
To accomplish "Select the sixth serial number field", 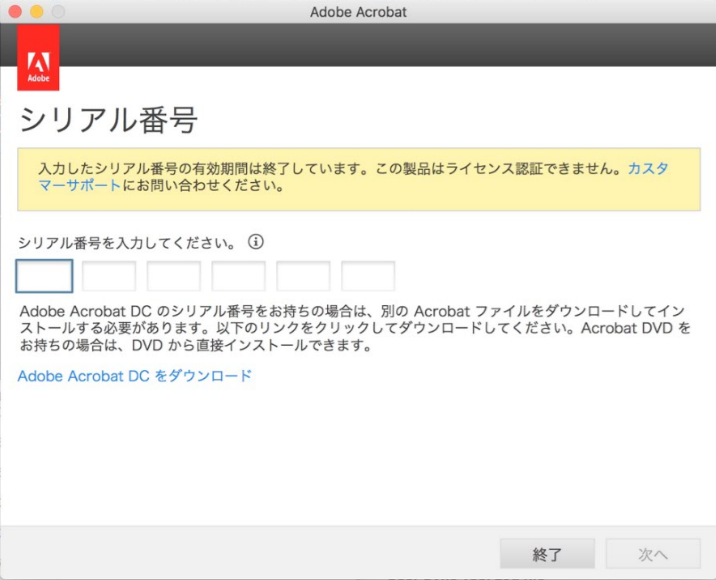I will click(368, 276).
